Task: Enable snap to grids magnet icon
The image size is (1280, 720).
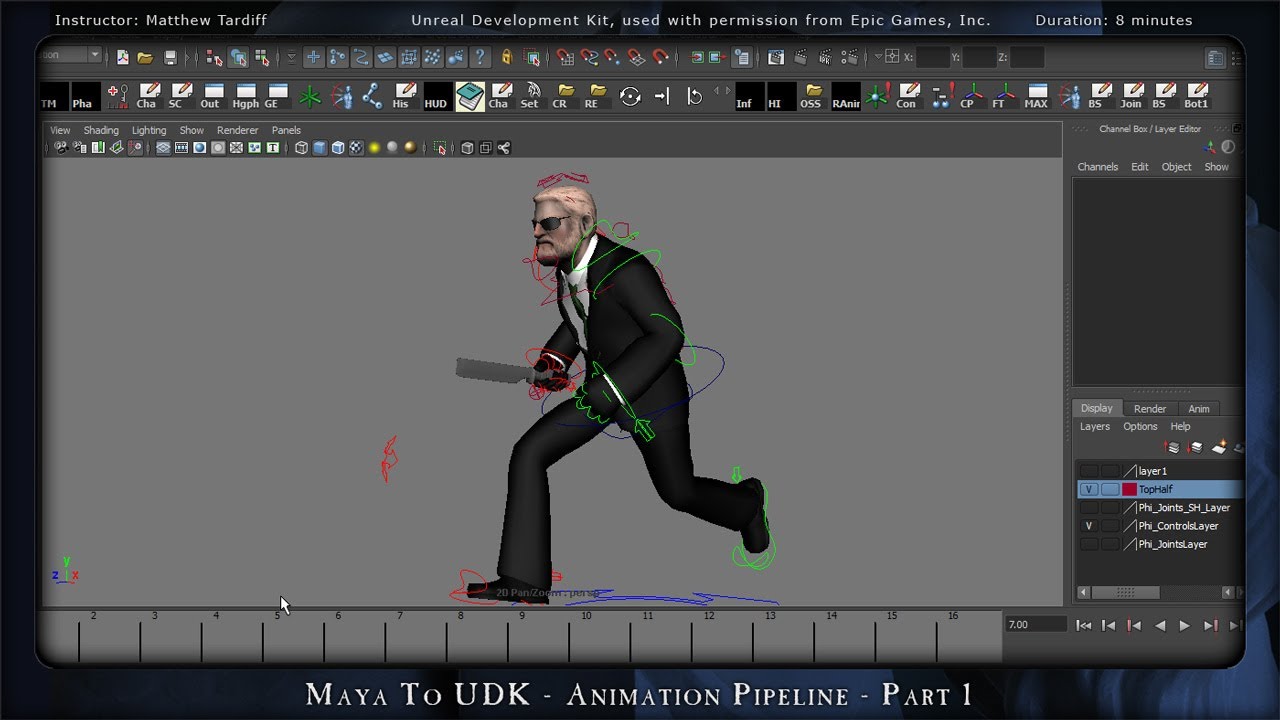Action: 565,58
